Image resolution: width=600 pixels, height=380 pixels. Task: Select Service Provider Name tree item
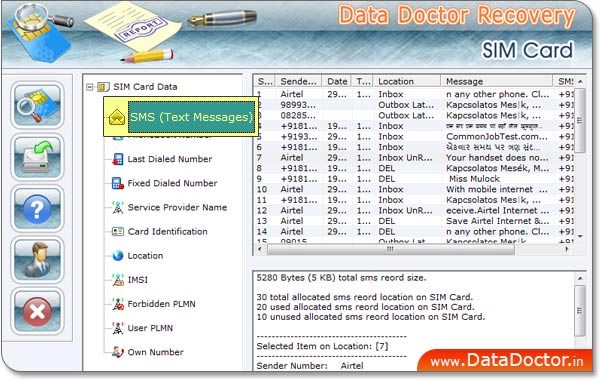(177, 207)
